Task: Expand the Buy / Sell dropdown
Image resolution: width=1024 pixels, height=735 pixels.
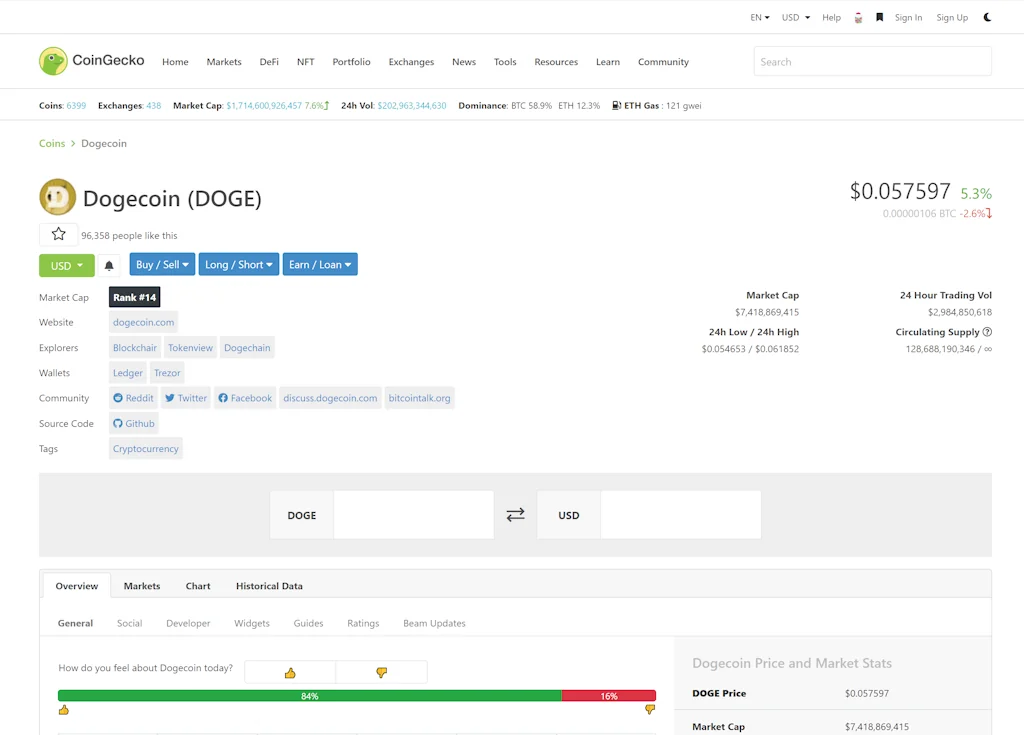Action: (x=162, y=264)
